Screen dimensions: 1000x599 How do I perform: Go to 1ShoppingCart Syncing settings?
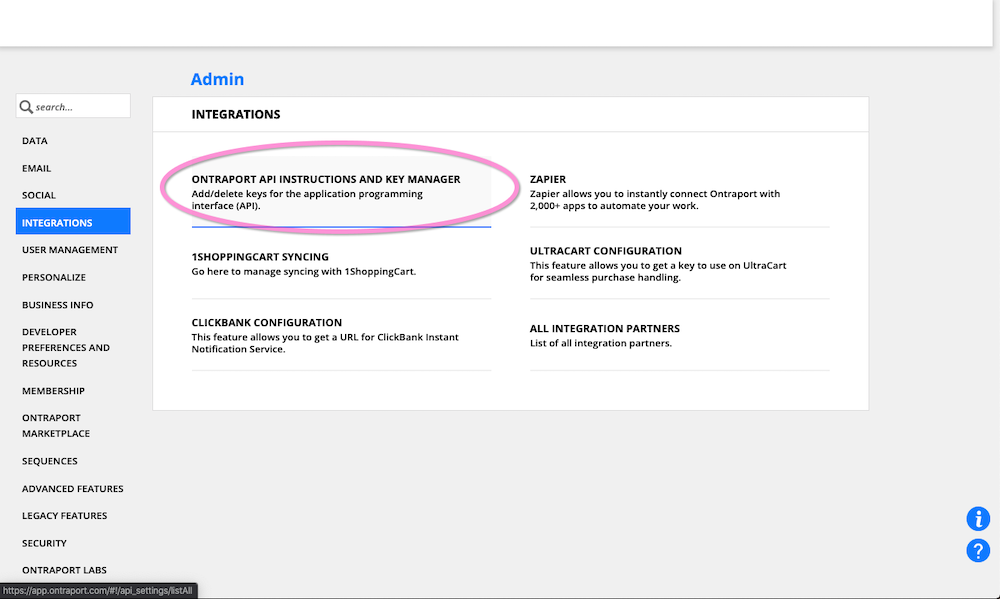[x=259, y=257]
